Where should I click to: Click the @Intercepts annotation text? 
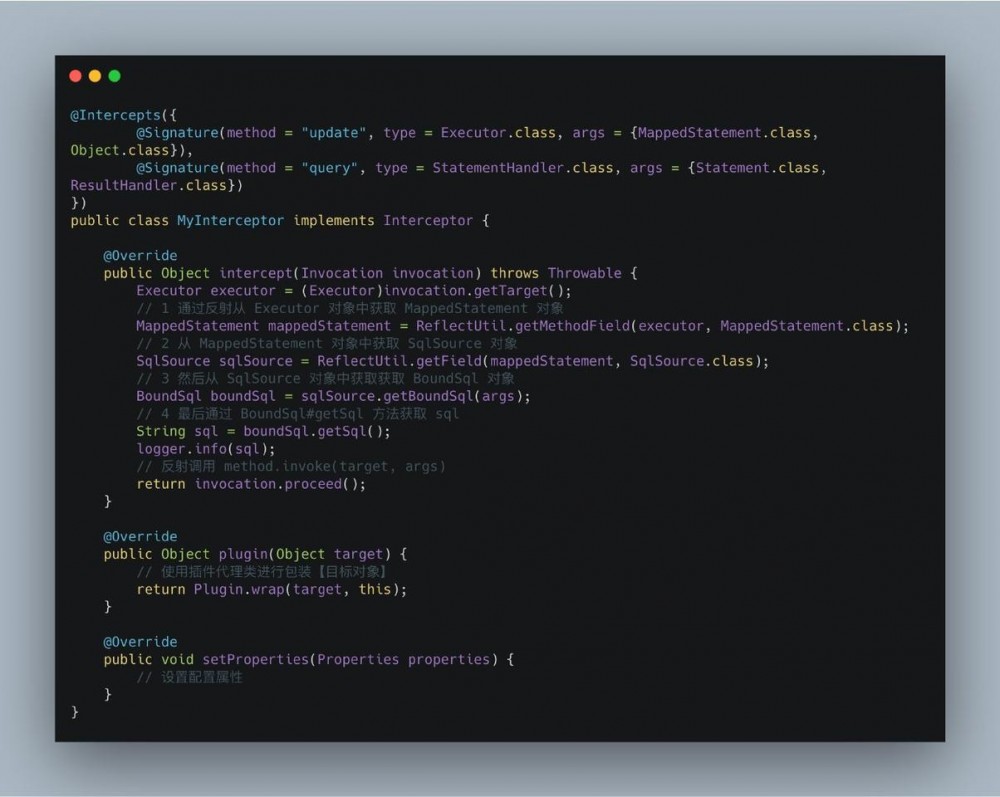point(115,115)
